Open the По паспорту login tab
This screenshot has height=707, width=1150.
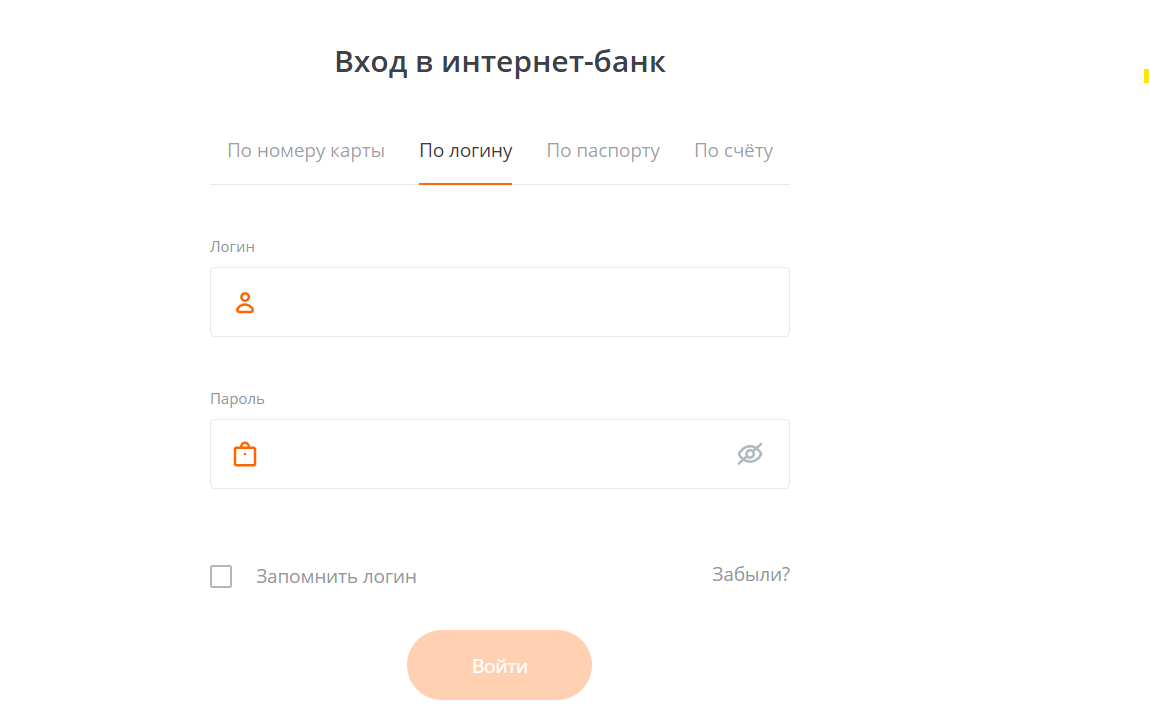point(603,151)
